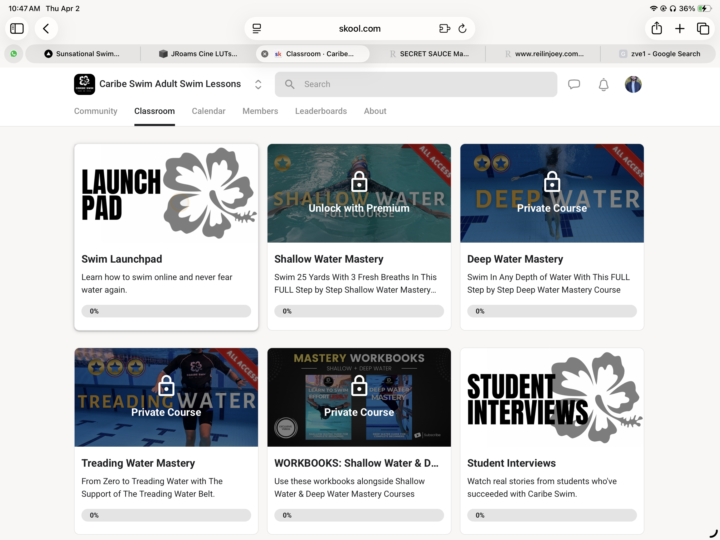This screenshot has width=720, height=540.
Task: Click 'Swim 25 Yards With 3 Fresh Breaths' text
Action: pyautogui.click(x=355, y=283)
